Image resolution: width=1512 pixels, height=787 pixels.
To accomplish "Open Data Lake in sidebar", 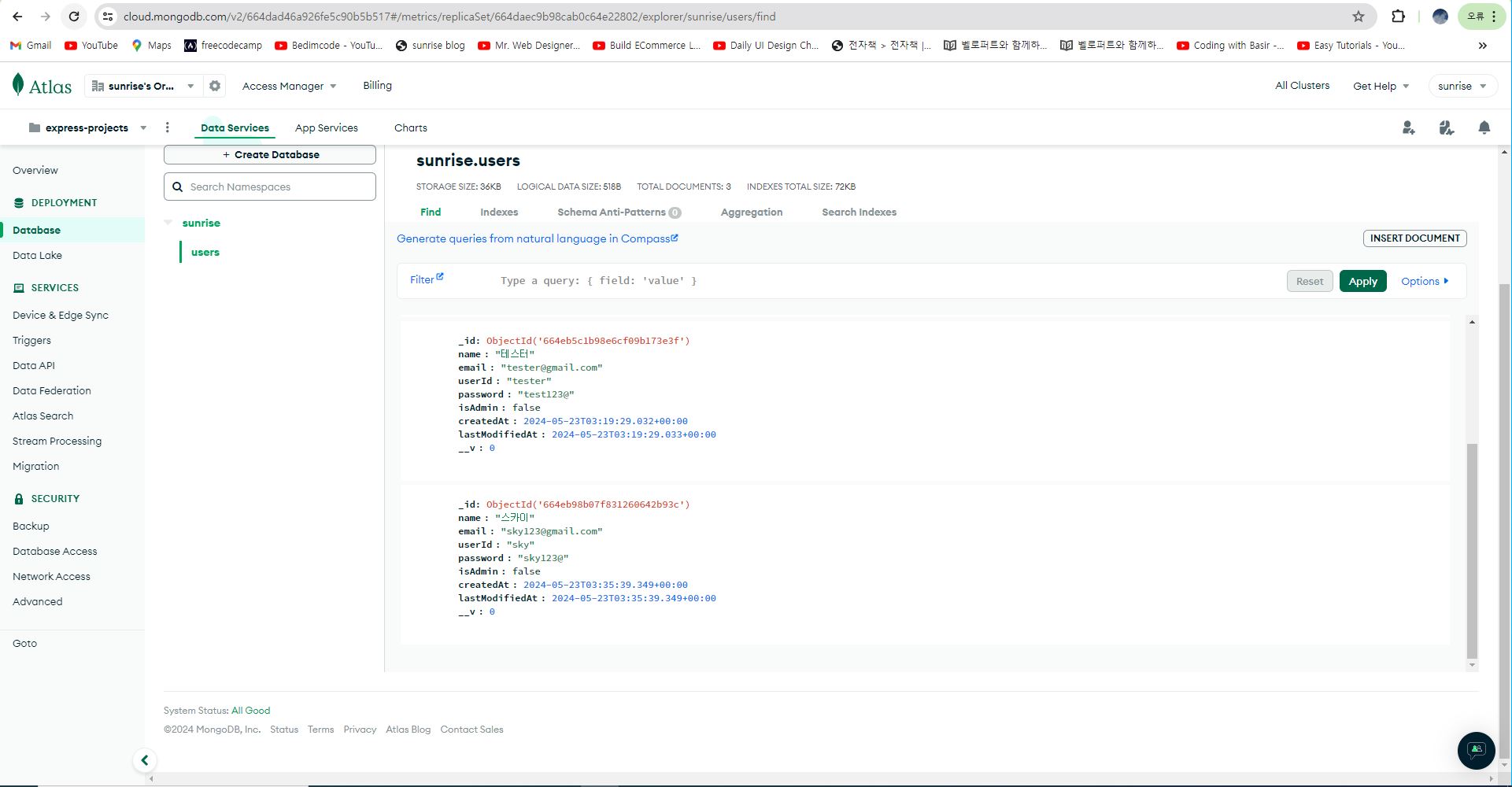I will [x=37, y=255].
